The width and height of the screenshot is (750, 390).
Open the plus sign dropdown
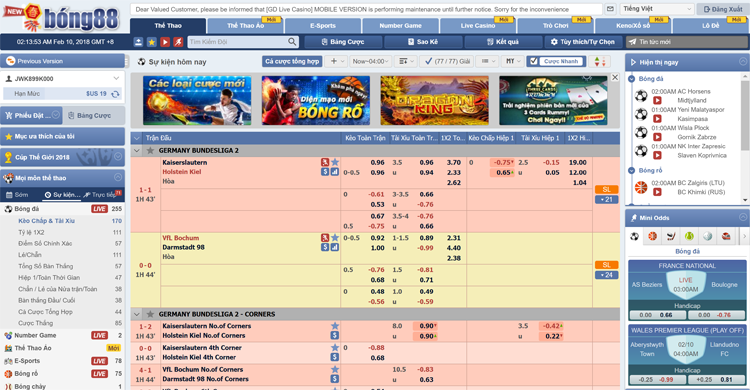(336, 61)
